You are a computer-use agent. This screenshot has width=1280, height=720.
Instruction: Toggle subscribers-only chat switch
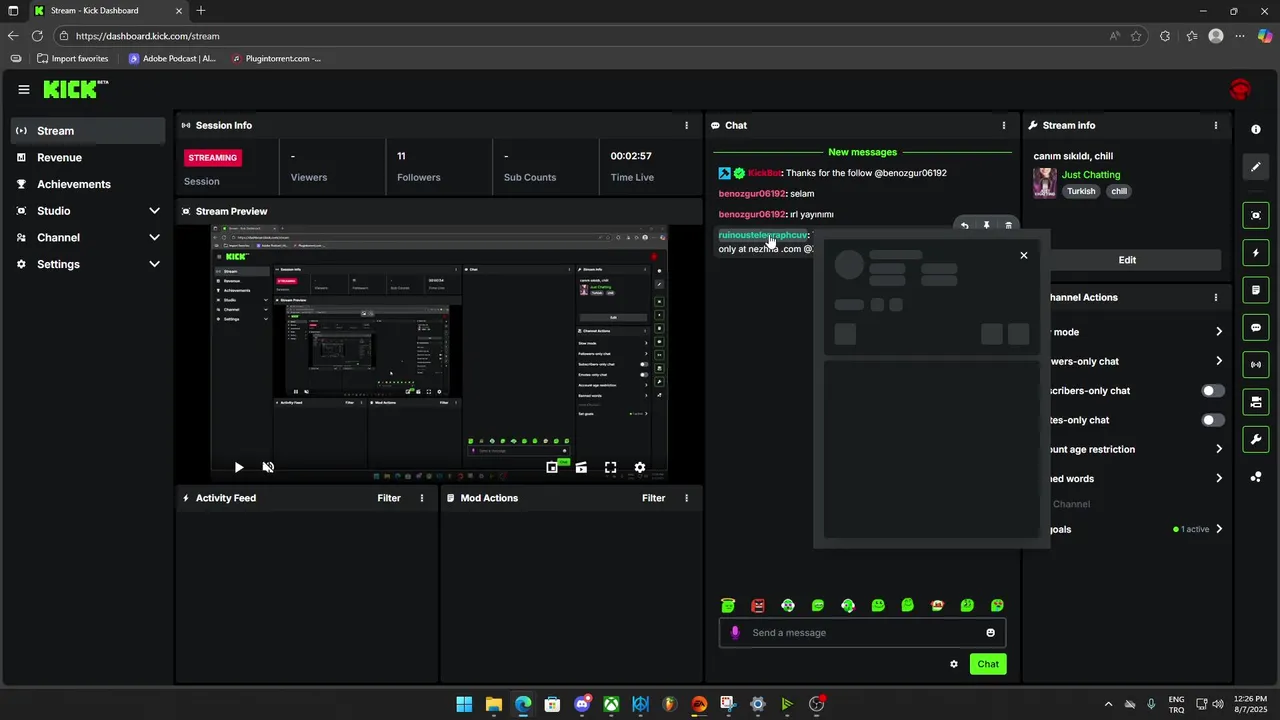point(1212,391)
